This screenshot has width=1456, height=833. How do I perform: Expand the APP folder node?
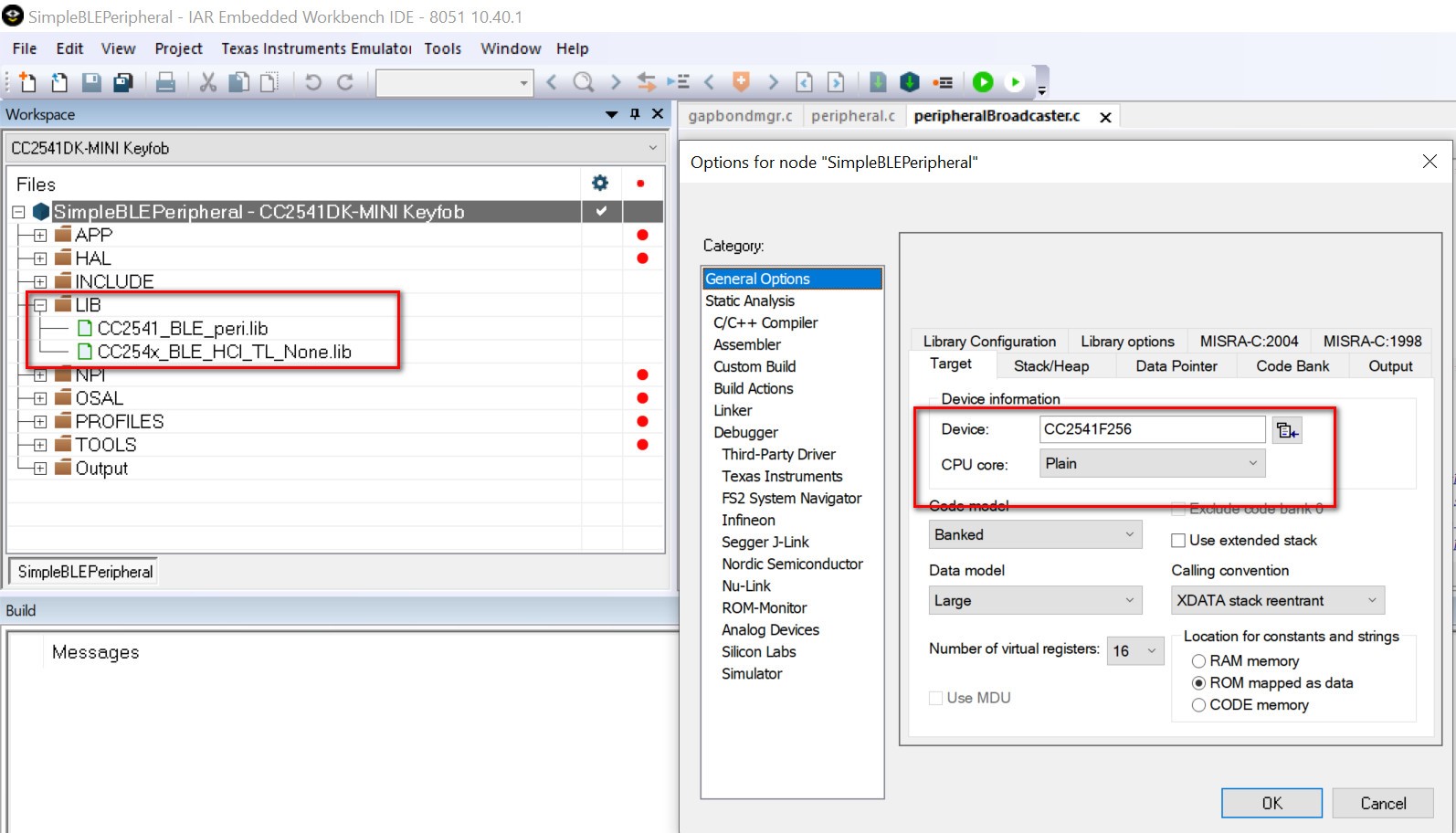click(40, 235)
